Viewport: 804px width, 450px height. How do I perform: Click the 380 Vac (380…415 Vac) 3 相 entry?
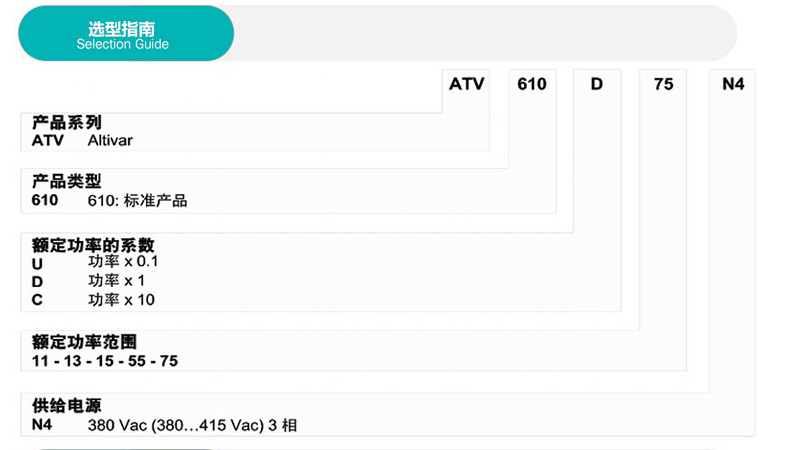click(x=192, y=425)
